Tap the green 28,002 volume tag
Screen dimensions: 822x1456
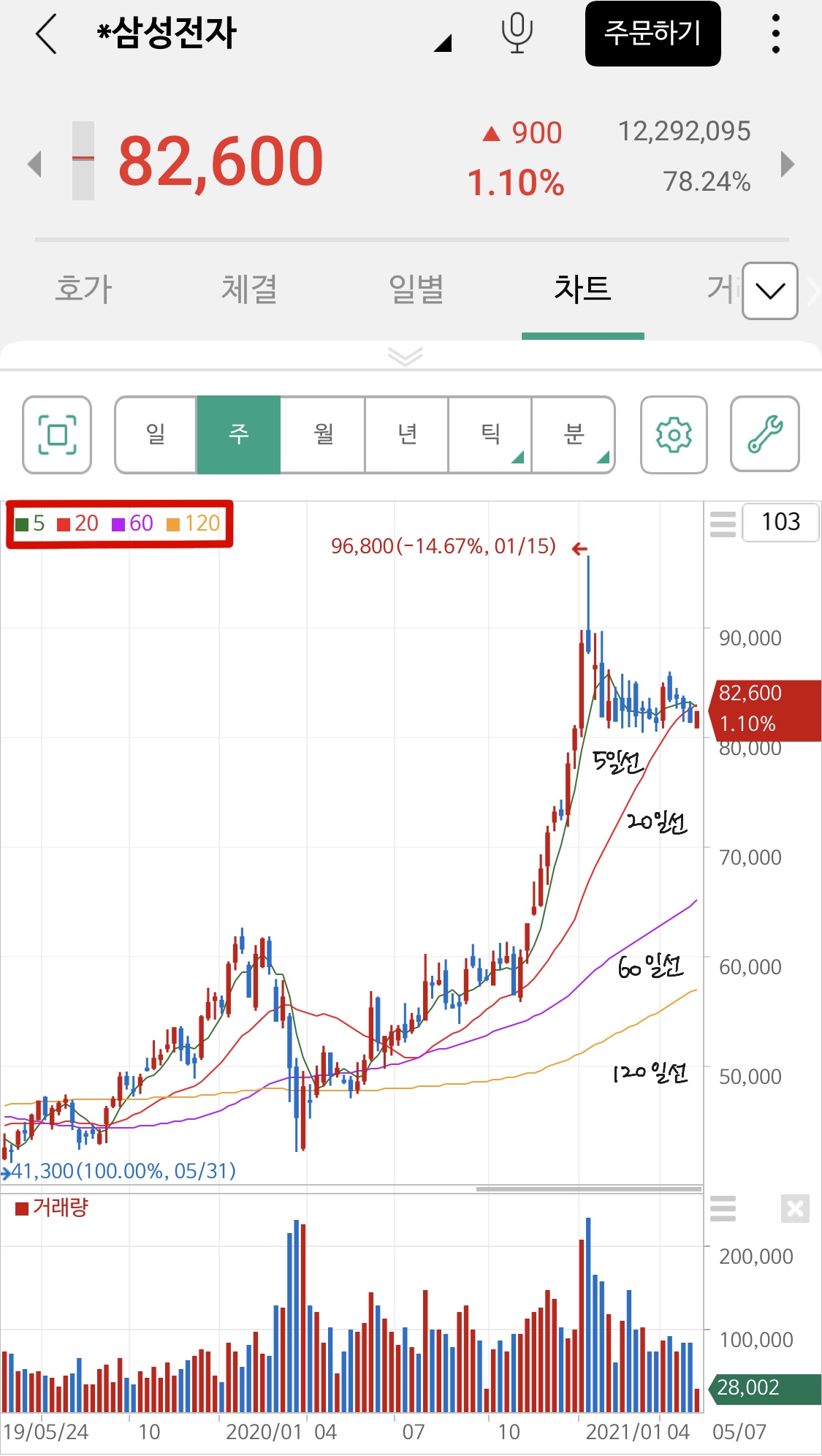tap(765, 1388)
